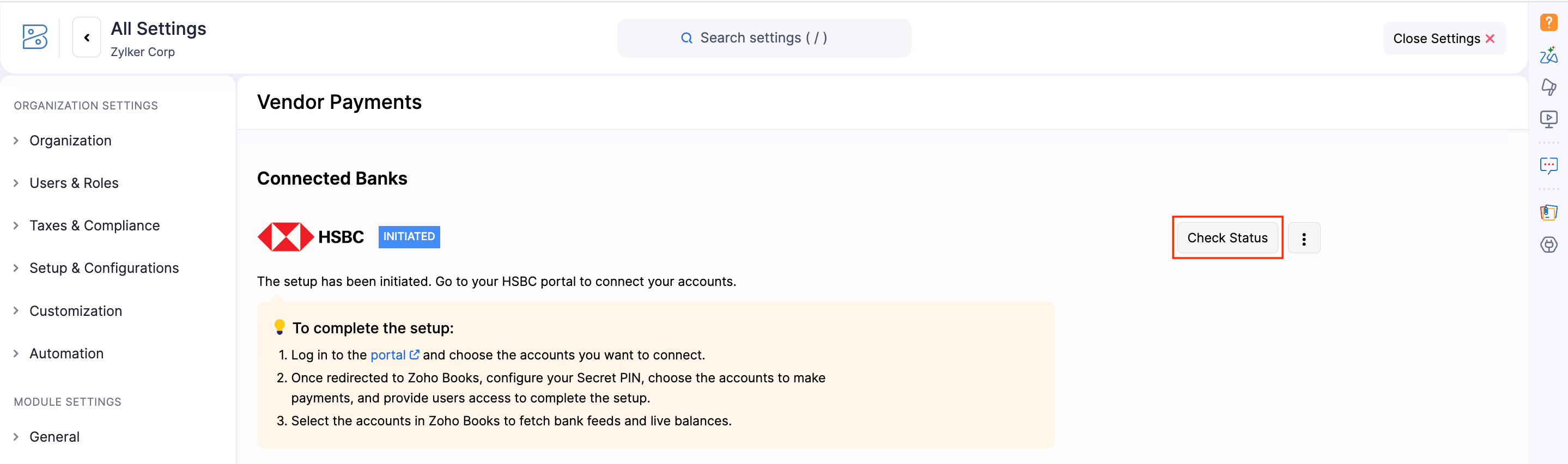Click the back arrow beside All Settings
This screenshot has width=1568, height=464.
87,38
